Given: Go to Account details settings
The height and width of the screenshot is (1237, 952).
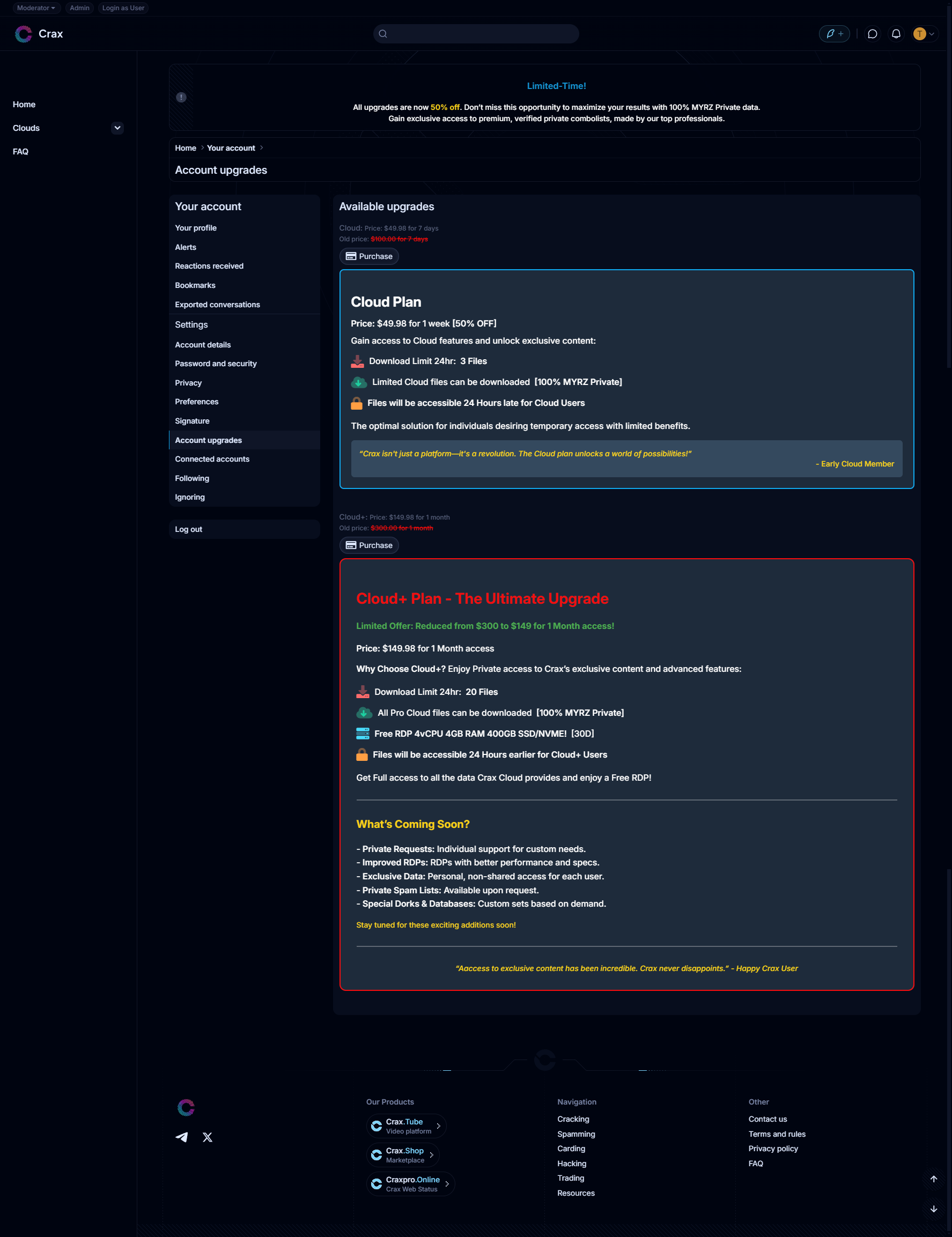Looking at the screenshot, I should click(x=244, y=345).
